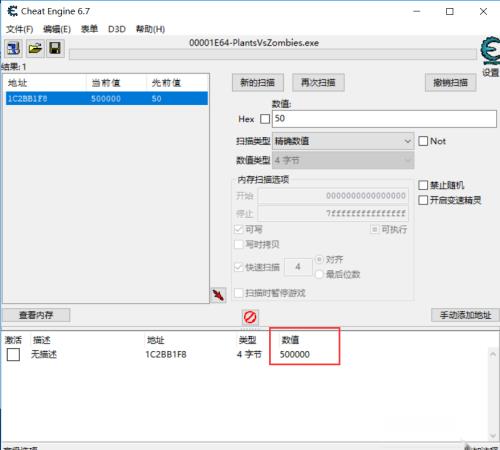Image resolution: width=500 pixels, height=450 pixels.
Task: Click the 500000 value in address list
Action: pos(295,354)
